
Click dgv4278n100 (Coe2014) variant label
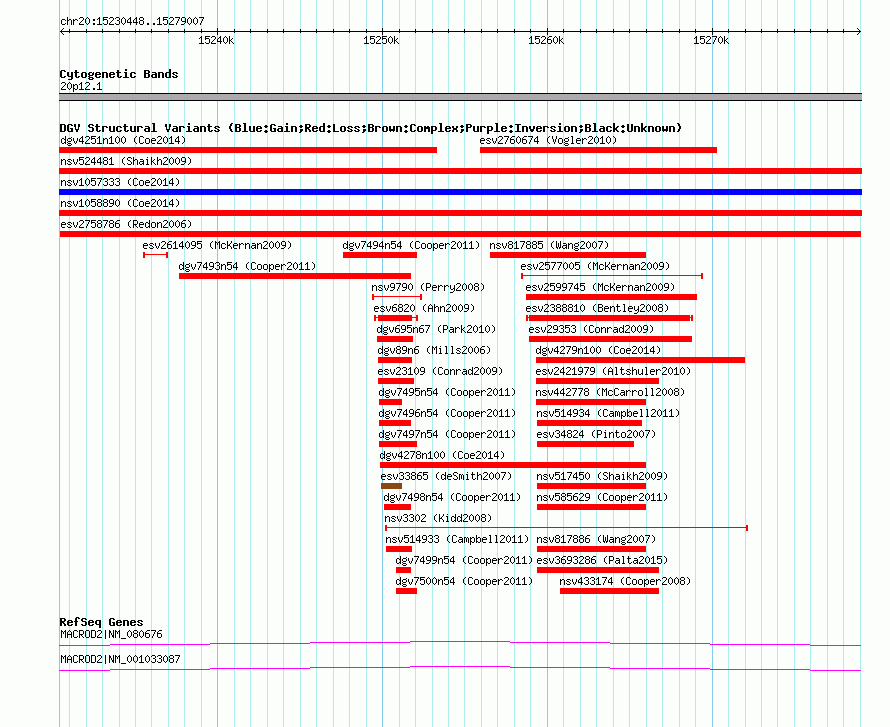click(442, 455)
